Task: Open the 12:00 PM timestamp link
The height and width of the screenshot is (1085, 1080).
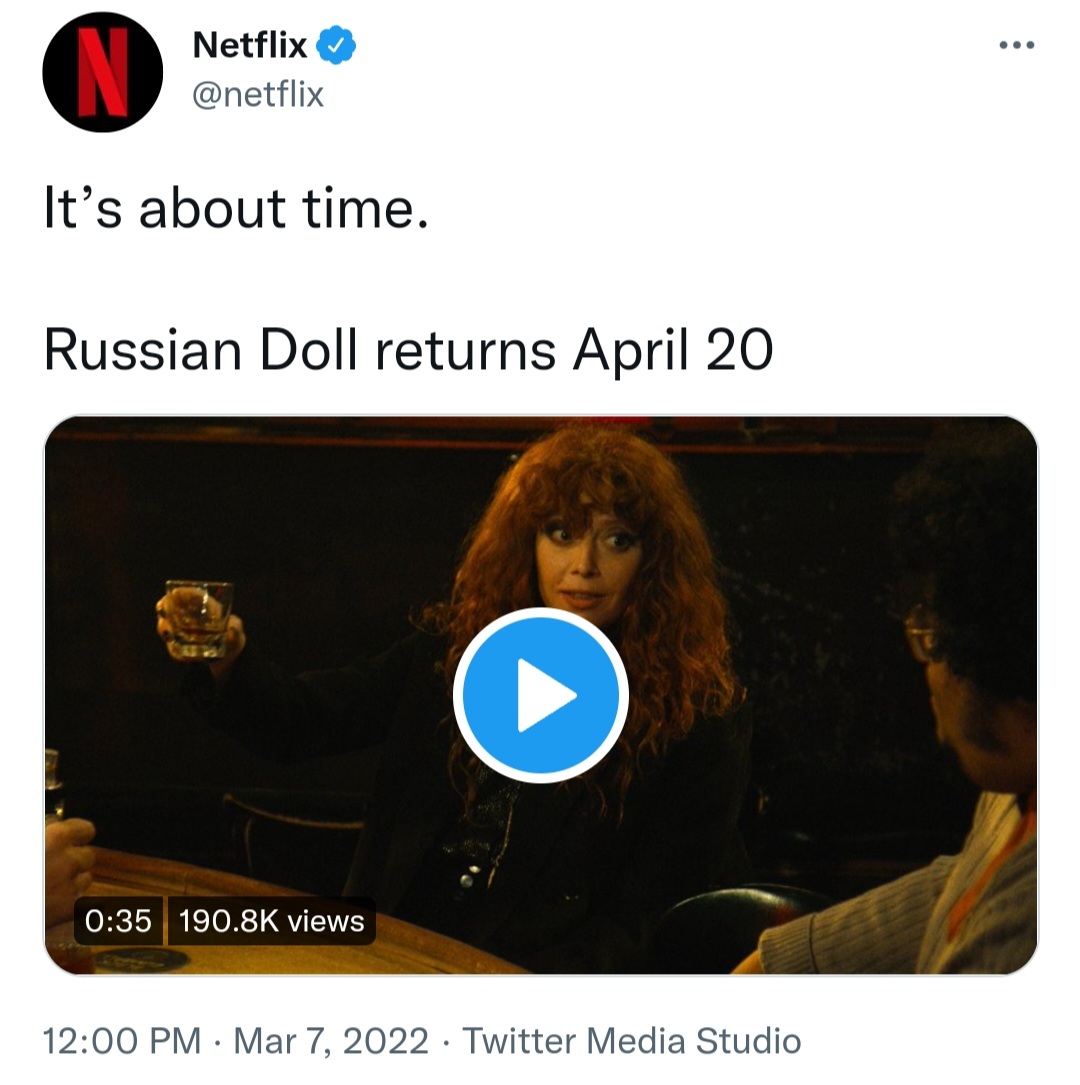Action: point(122,1041)
